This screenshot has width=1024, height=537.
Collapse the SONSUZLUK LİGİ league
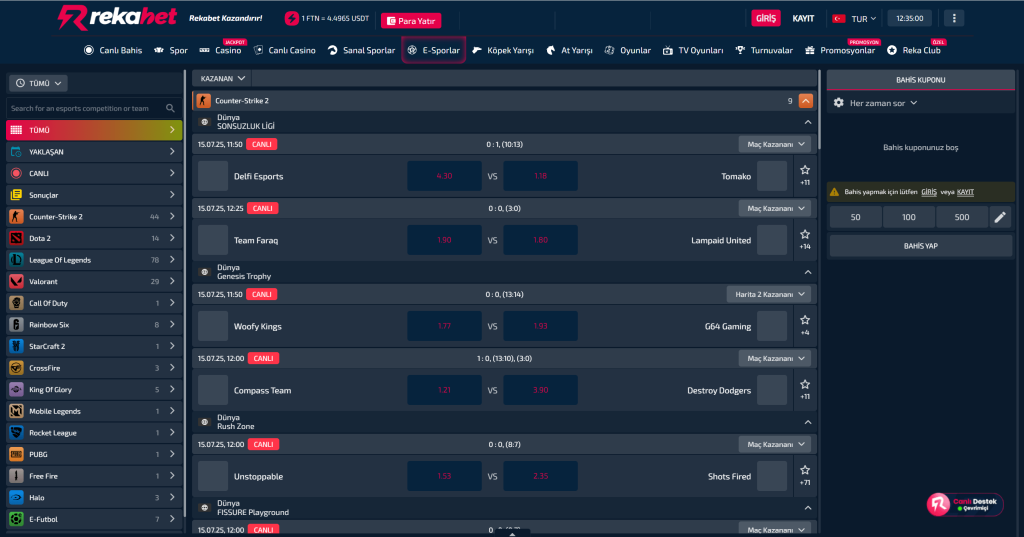point(808,122)
